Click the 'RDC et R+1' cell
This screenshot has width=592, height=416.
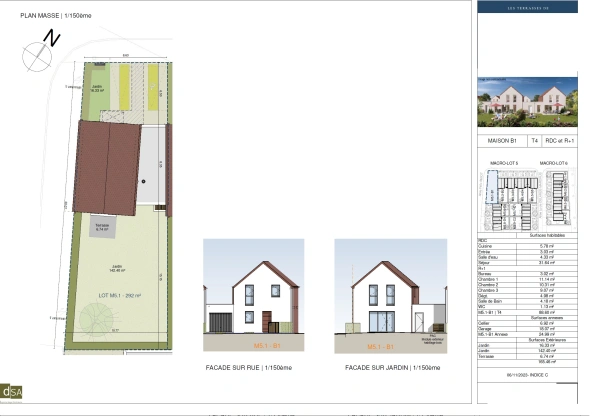point(560,141)
